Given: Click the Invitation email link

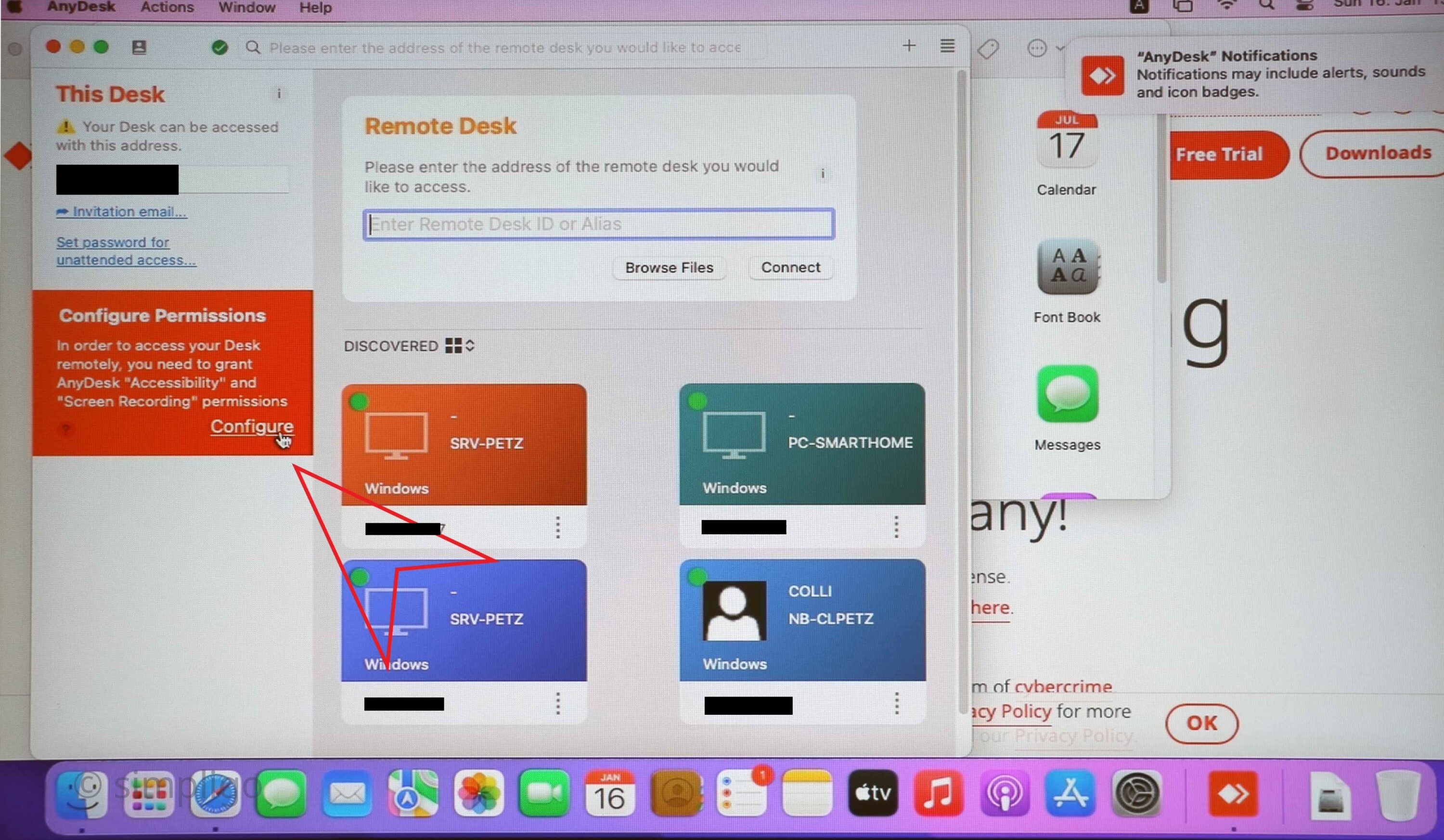Looking at the screenshot, I should click(x=121, y=211).
